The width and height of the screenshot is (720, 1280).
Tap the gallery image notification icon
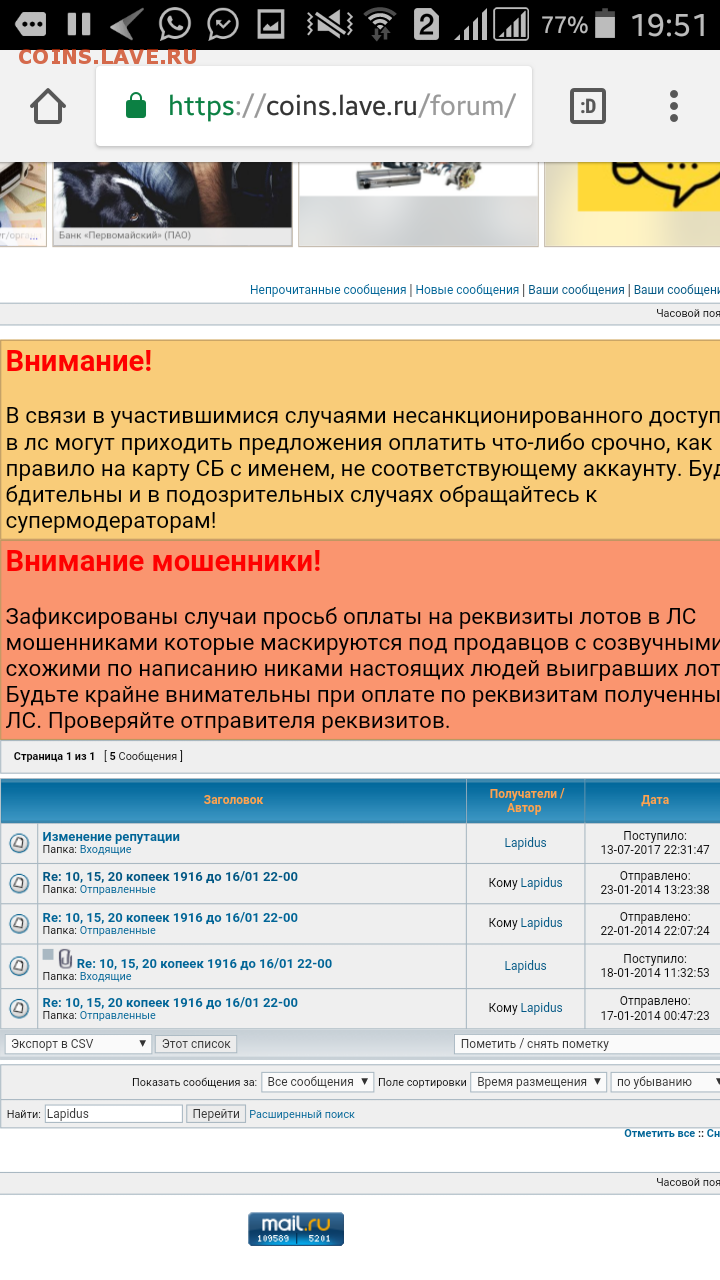click(271, 24)
